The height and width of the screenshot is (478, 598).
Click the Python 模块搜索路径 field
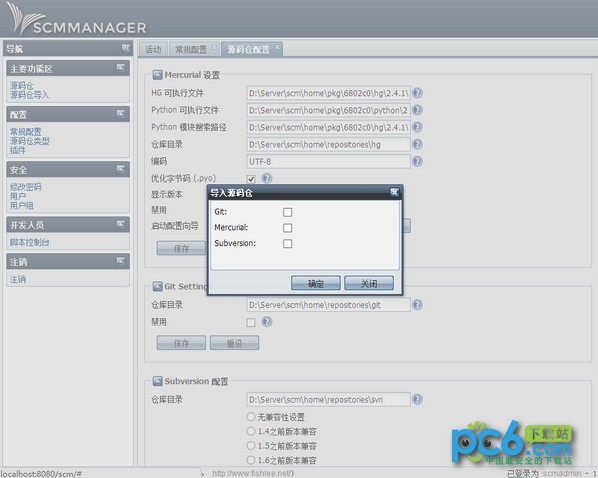click(328, 127)
